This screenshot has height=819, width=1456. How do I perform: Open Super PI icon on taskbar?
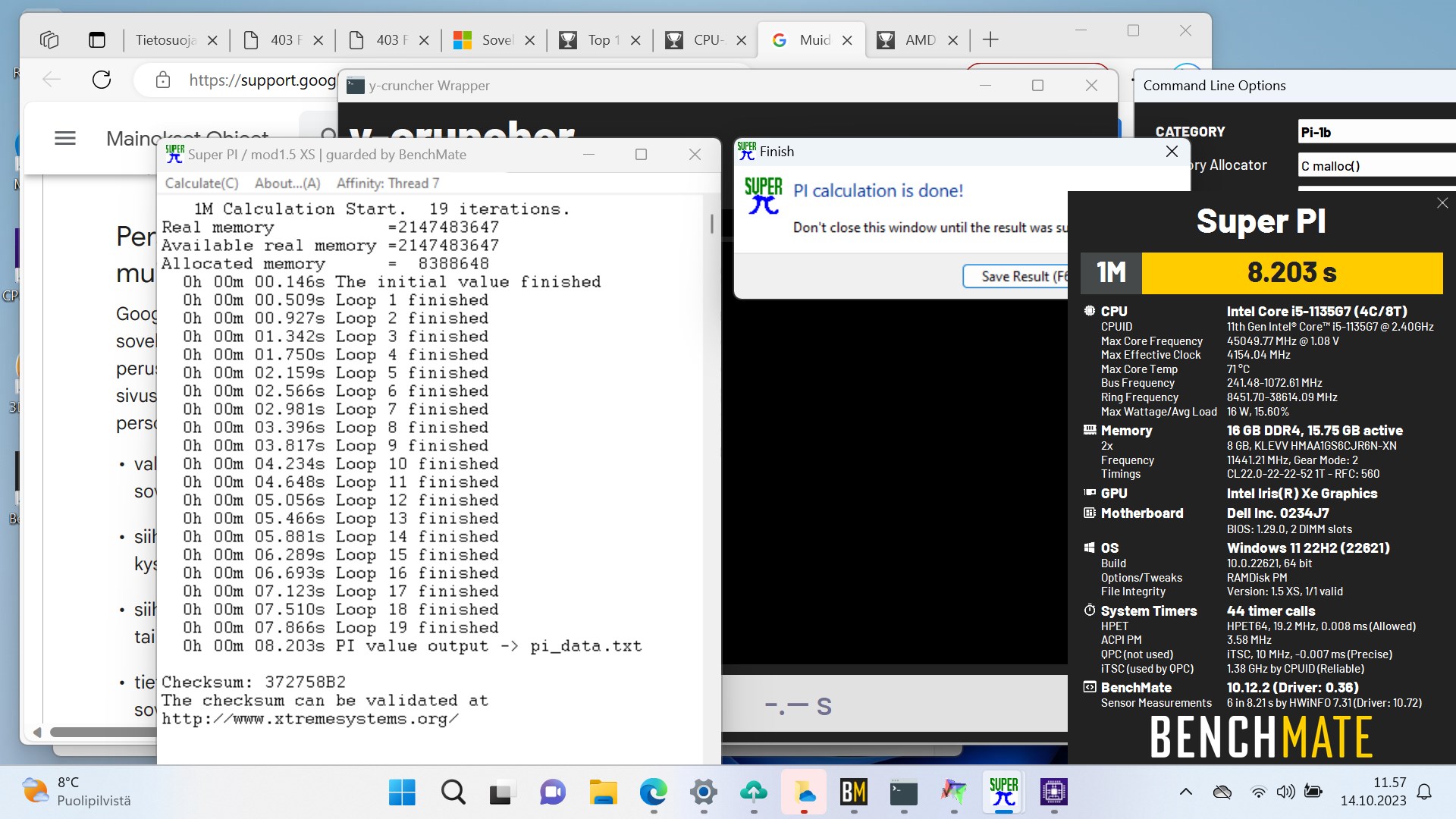(1003, 792)
